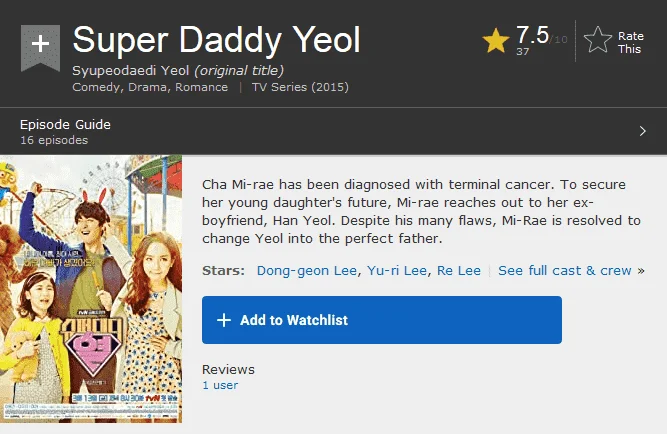667x434 pixels.
Task: Click the plus icon in Add to Watchlist
Action: 224,320
